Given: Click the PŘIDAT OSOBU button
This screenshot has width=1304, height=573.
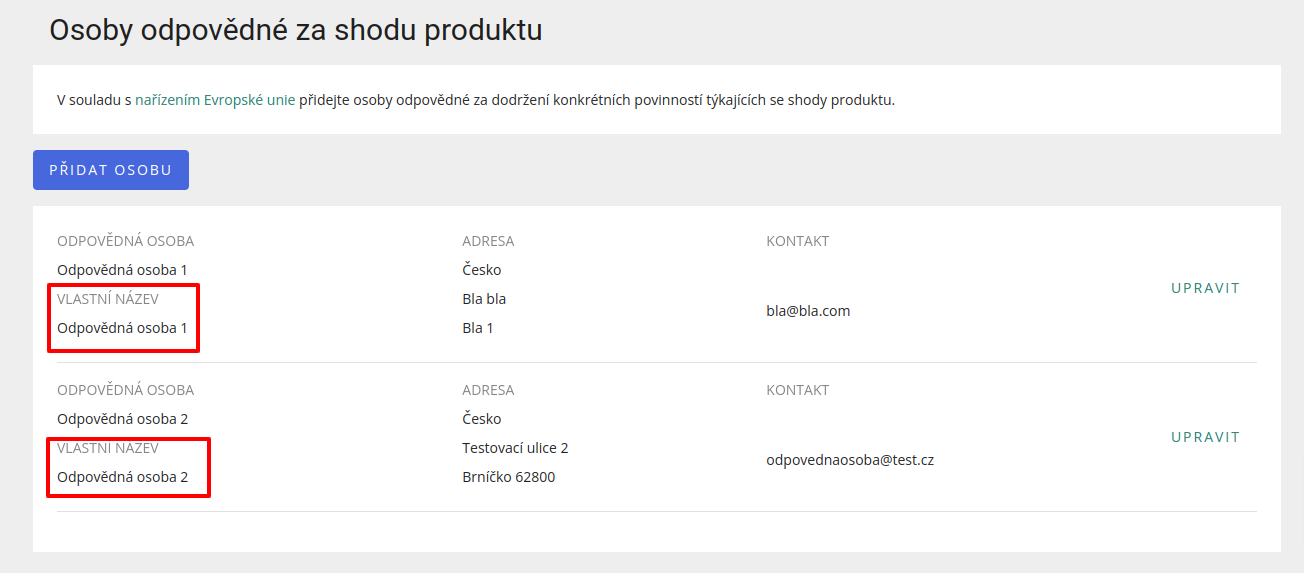Looking at the screenshot, I should (x=111, y=170).
